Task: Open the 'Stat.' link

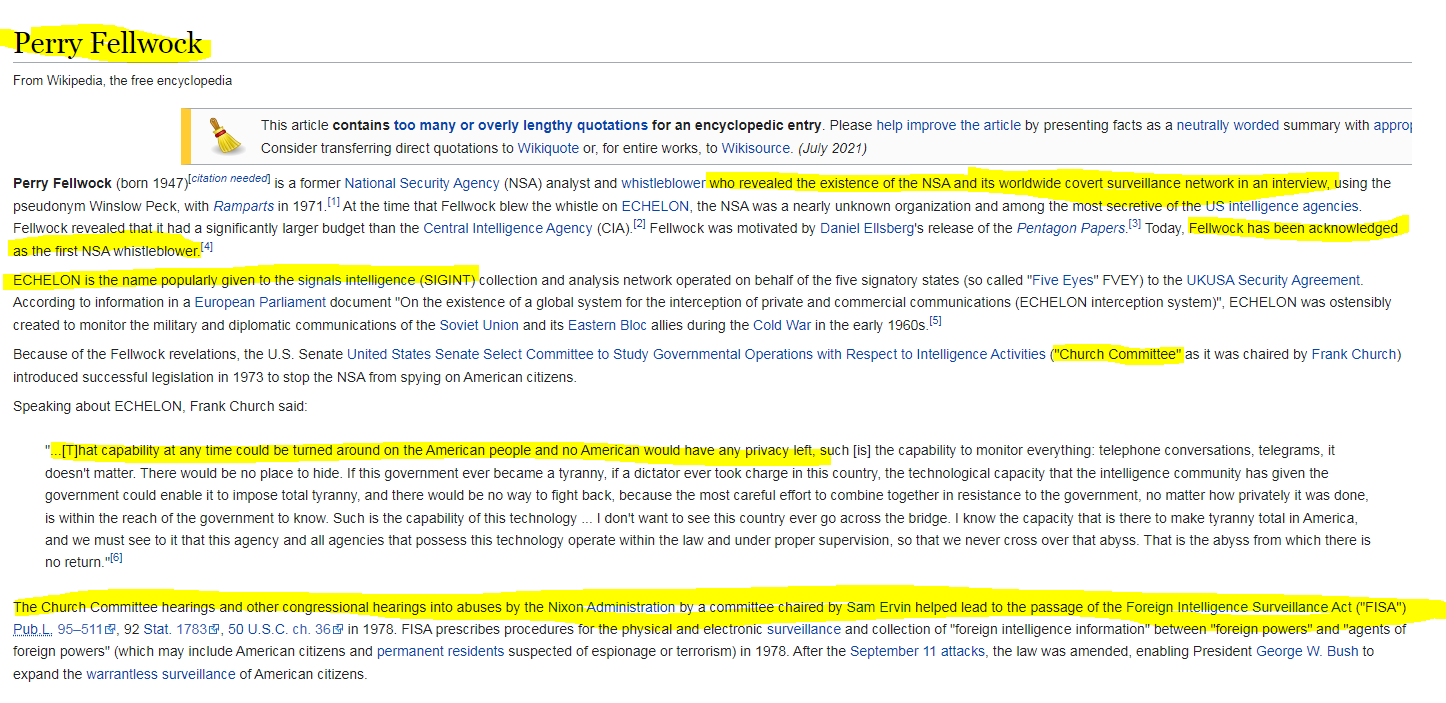Action: [x=158, y=630]
